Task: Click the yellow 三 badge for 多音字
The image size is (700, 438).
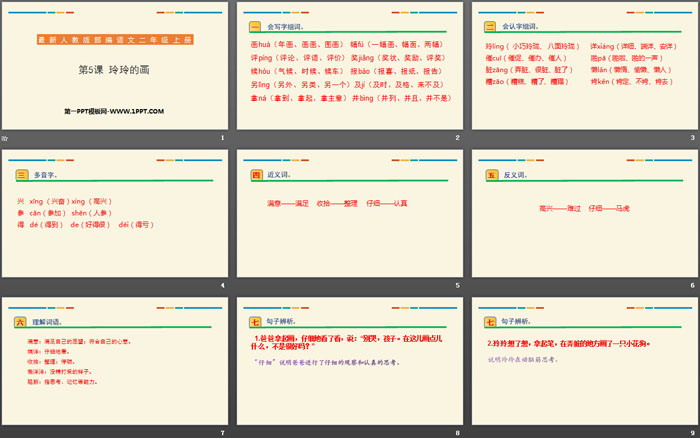Action: (x=21, y=175)
